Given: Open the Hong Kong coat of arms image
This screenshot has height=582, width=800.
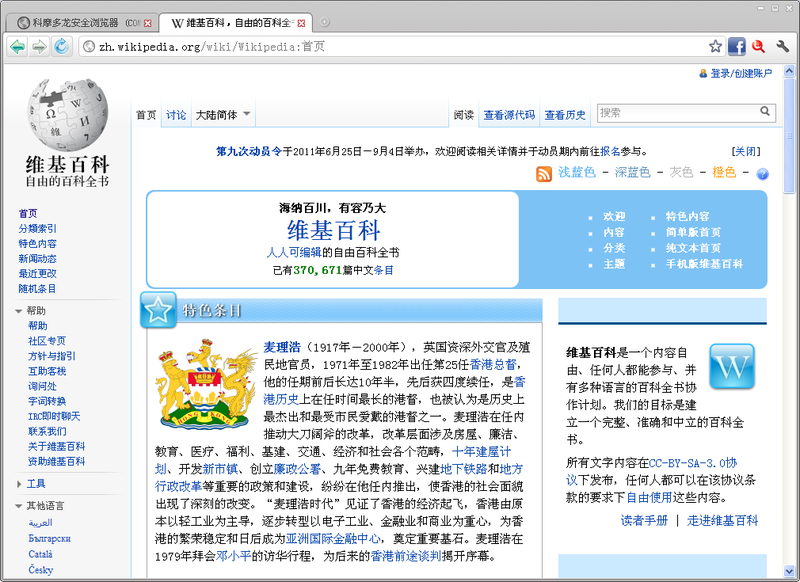Looking at the screenshot, I should 207,384.
